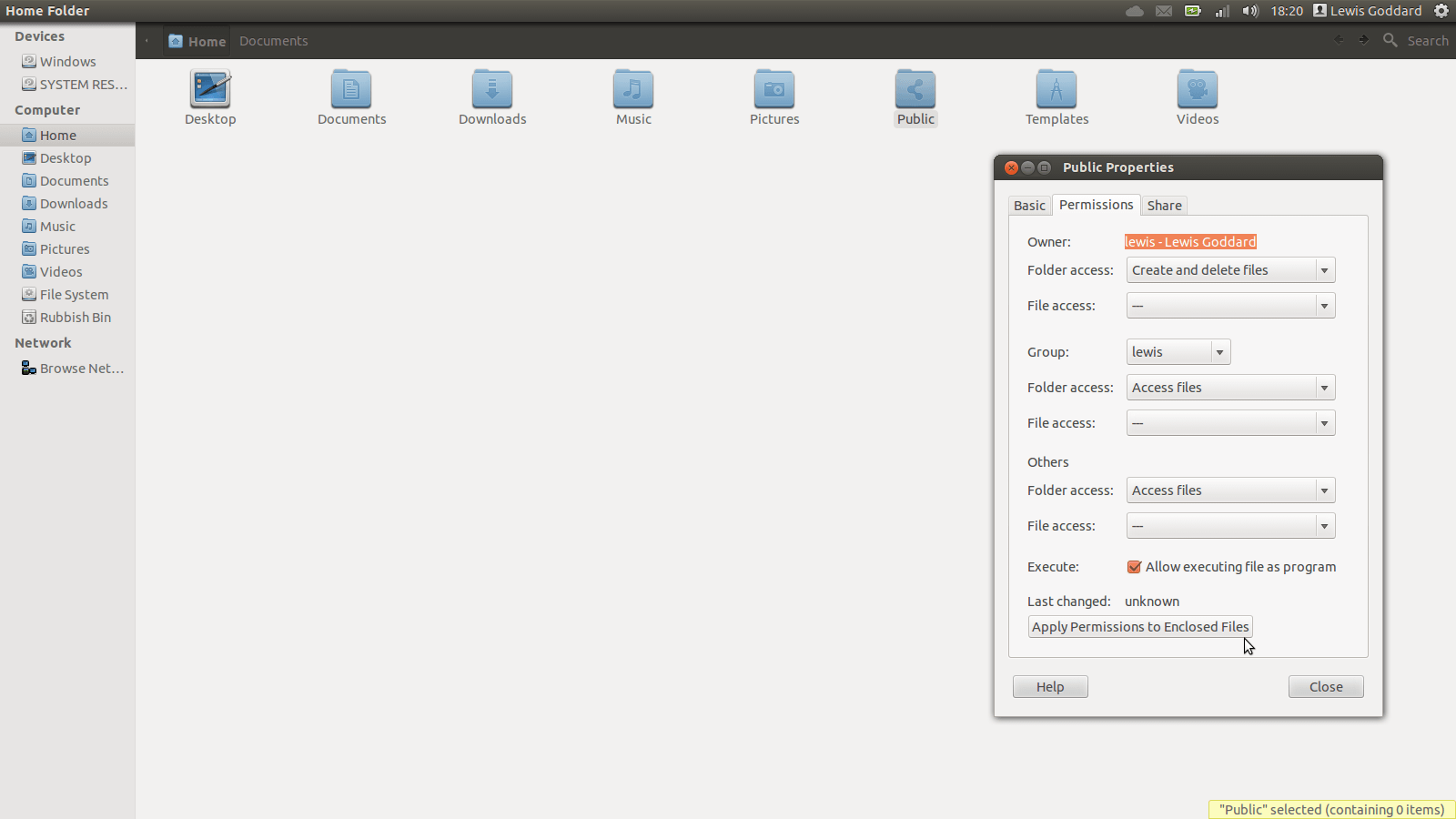1456x819 pixels.
Task: Open the cloud indicator in top panel
Action: pos(1135,11)
